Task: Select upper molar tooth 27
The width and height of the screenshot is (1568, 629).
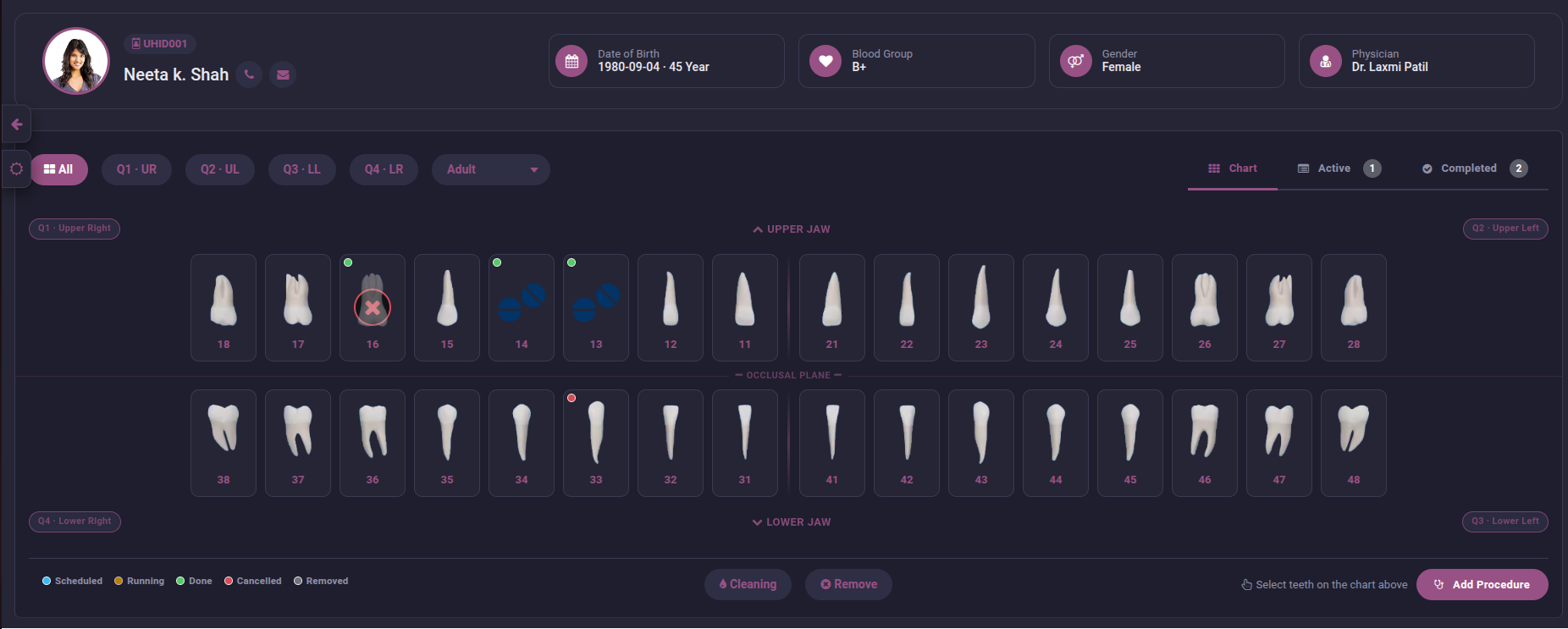Action: click(1279, 307)
